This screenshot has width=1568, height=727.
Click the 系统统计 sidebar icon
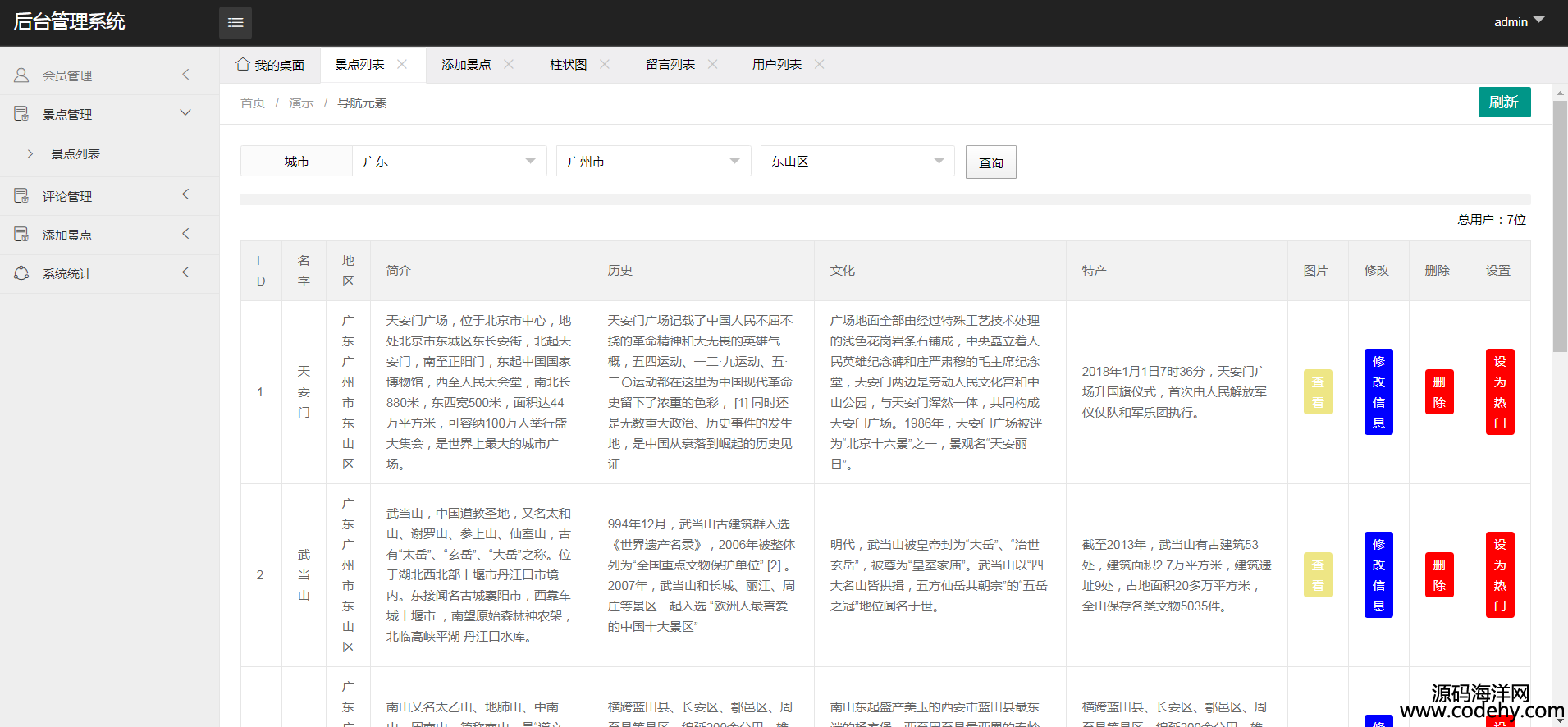point(21,272)
